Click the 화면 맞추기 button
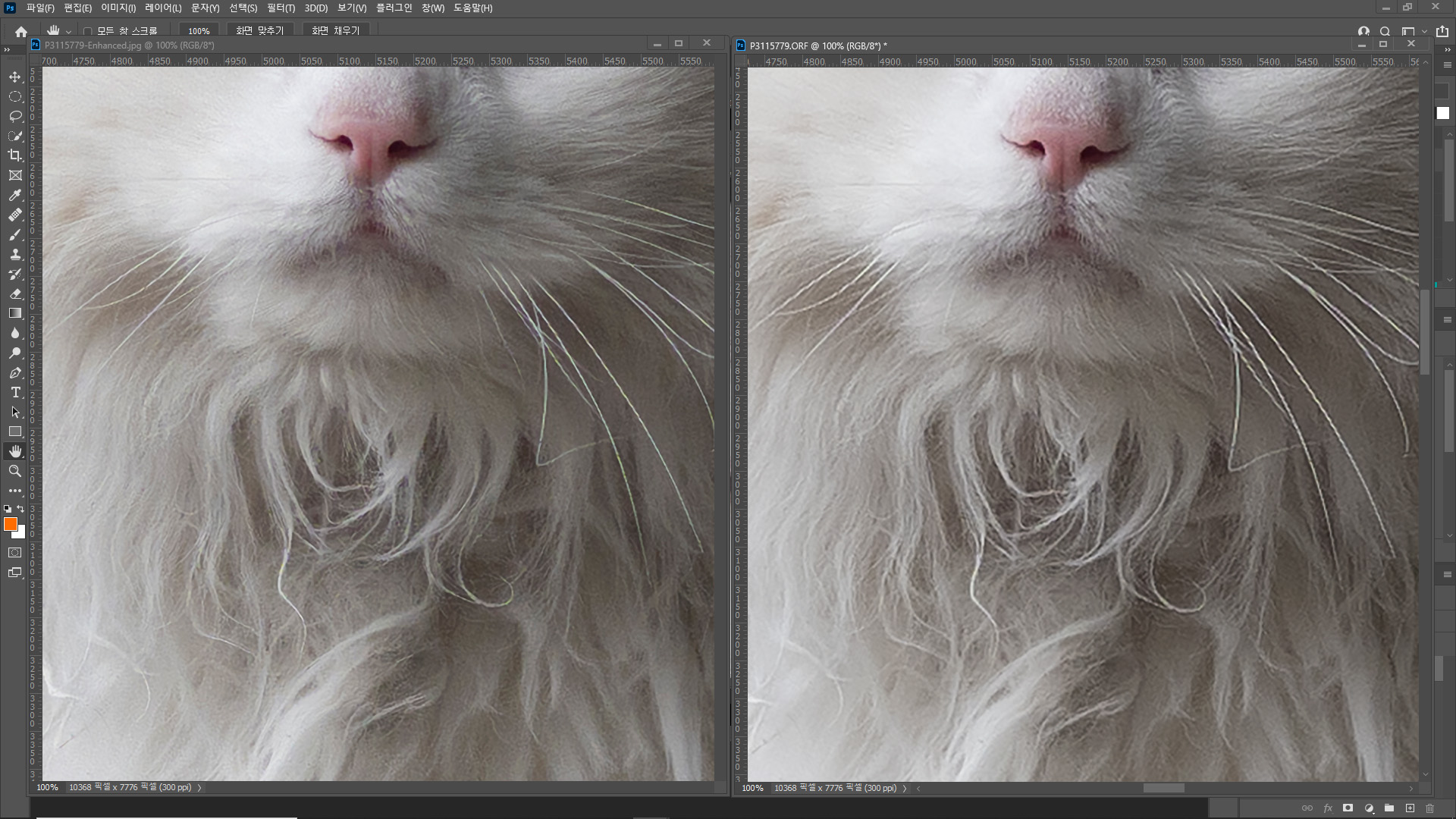 tap(259, 30)
